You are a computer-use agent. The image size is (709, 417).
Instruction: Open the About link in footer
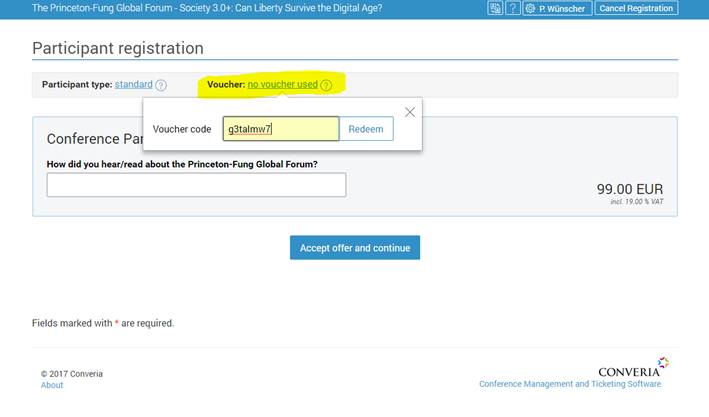point(52,385)
